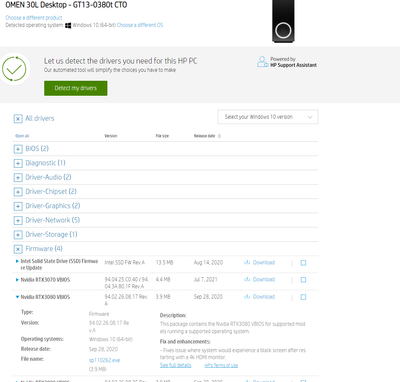The image size is (400, 382).
Task: Expand the Driver-Network (5) category
Action: 18,220
